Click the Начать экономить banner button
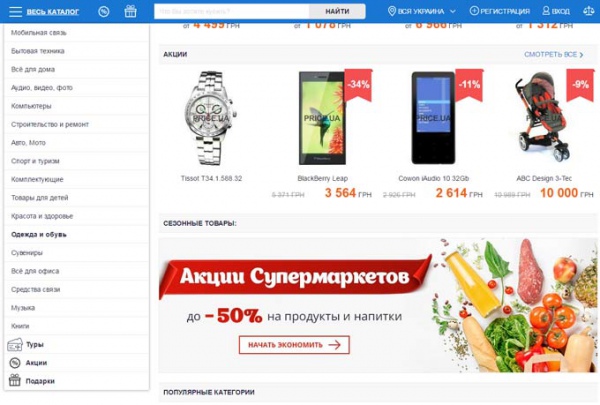Image resolution: width=600 pixels, height=405 pixels. [294, 345]
